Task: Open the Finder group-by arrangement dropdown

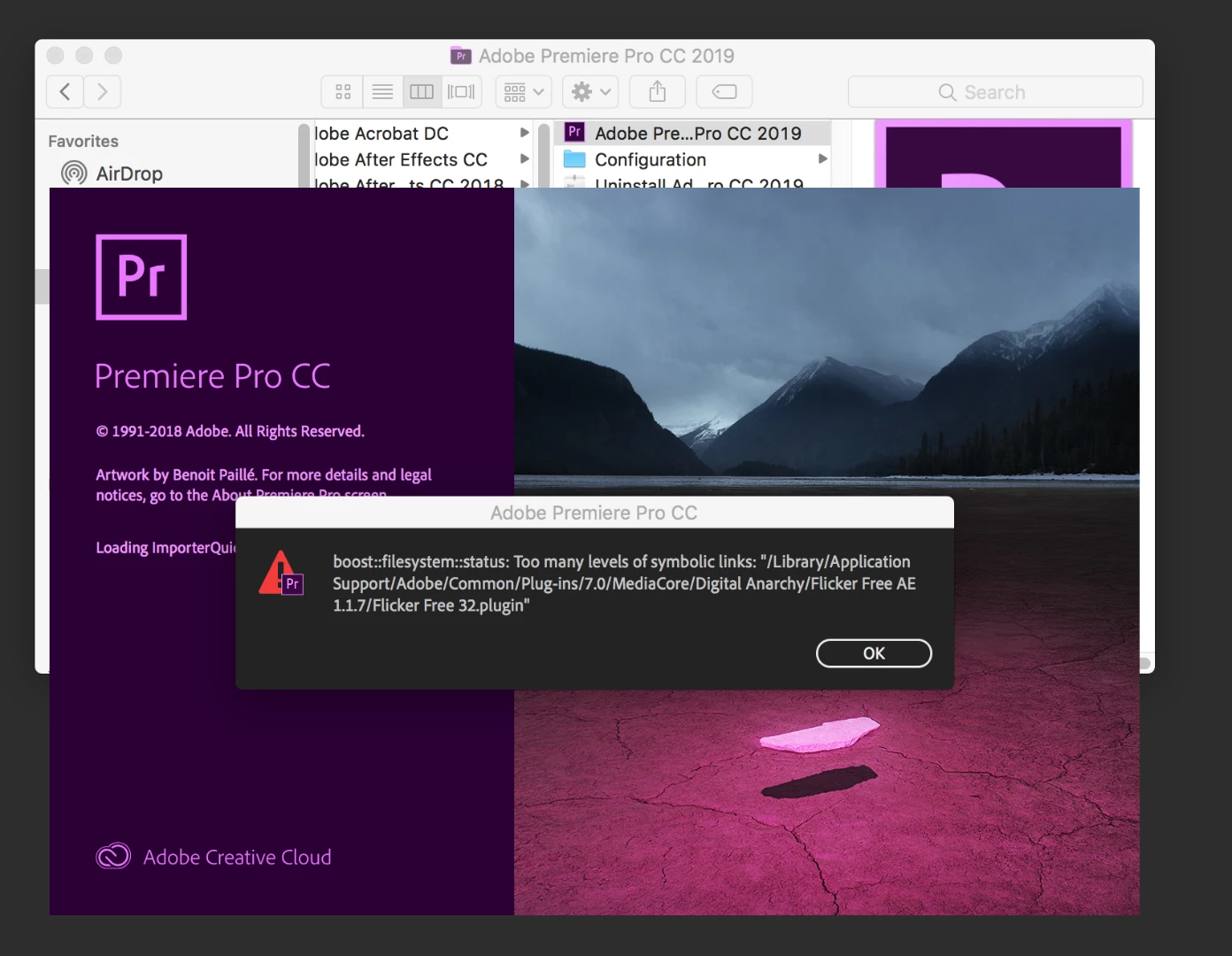Action: coord(523,92)
